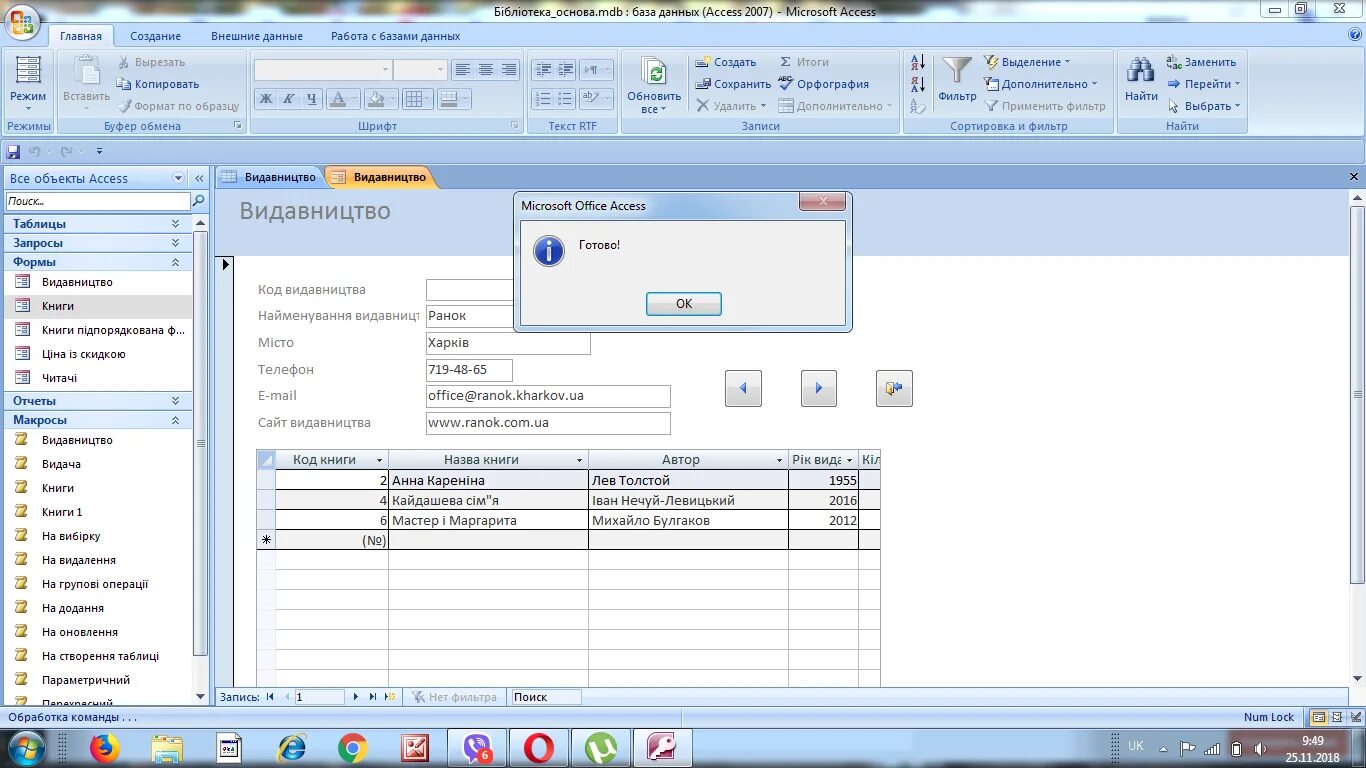The image size is (1366, 768).
Task: Click the Копировать copy command
Action: pyautogui.click(x=158, y=84)
